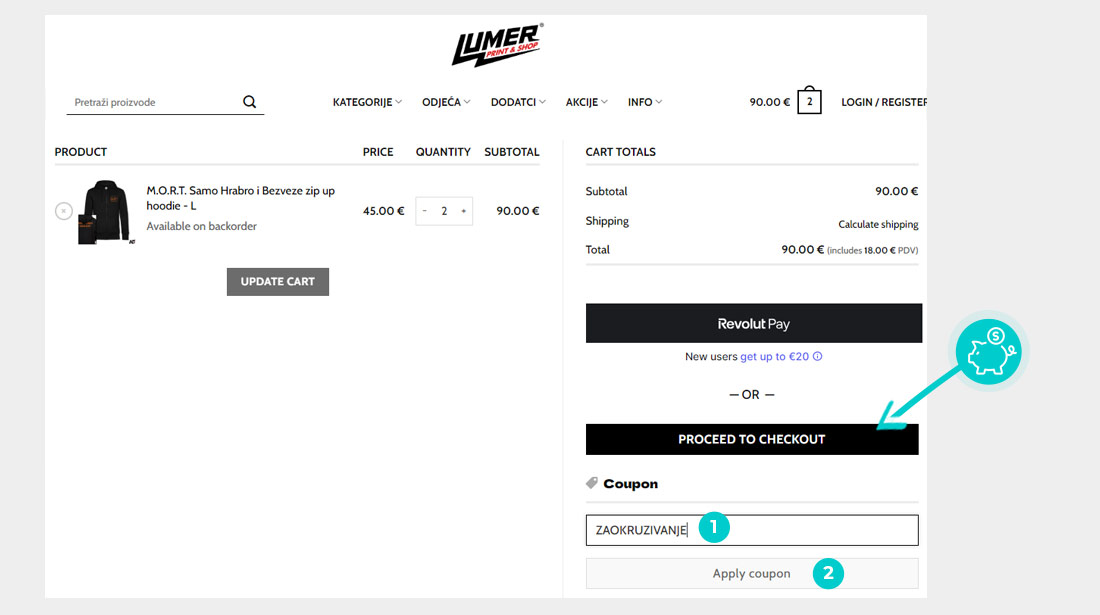Expand the INFO menu
The width and height of the screenshot is (1100, 615).
pyautogui.click(x=645, y=102)
